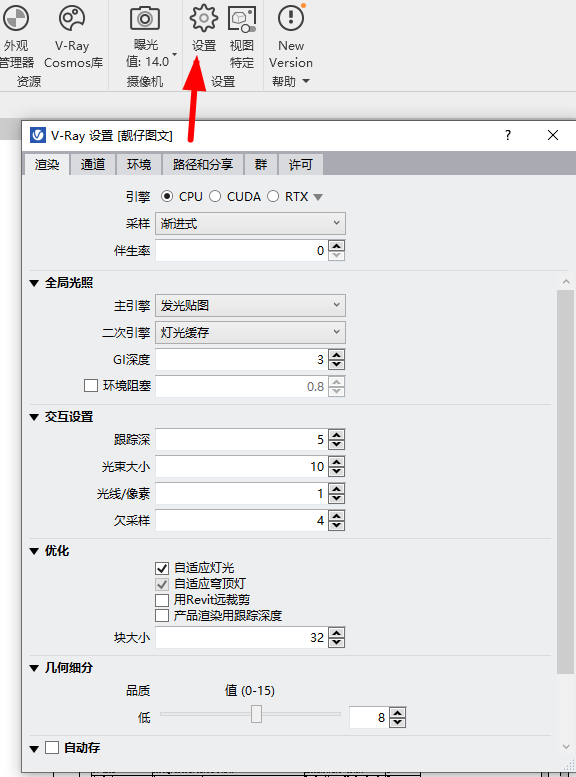Image resolution: width=576 pixels, height=777 pixels.
Task: Click the 块大小 input field
Action: [241, 637]
